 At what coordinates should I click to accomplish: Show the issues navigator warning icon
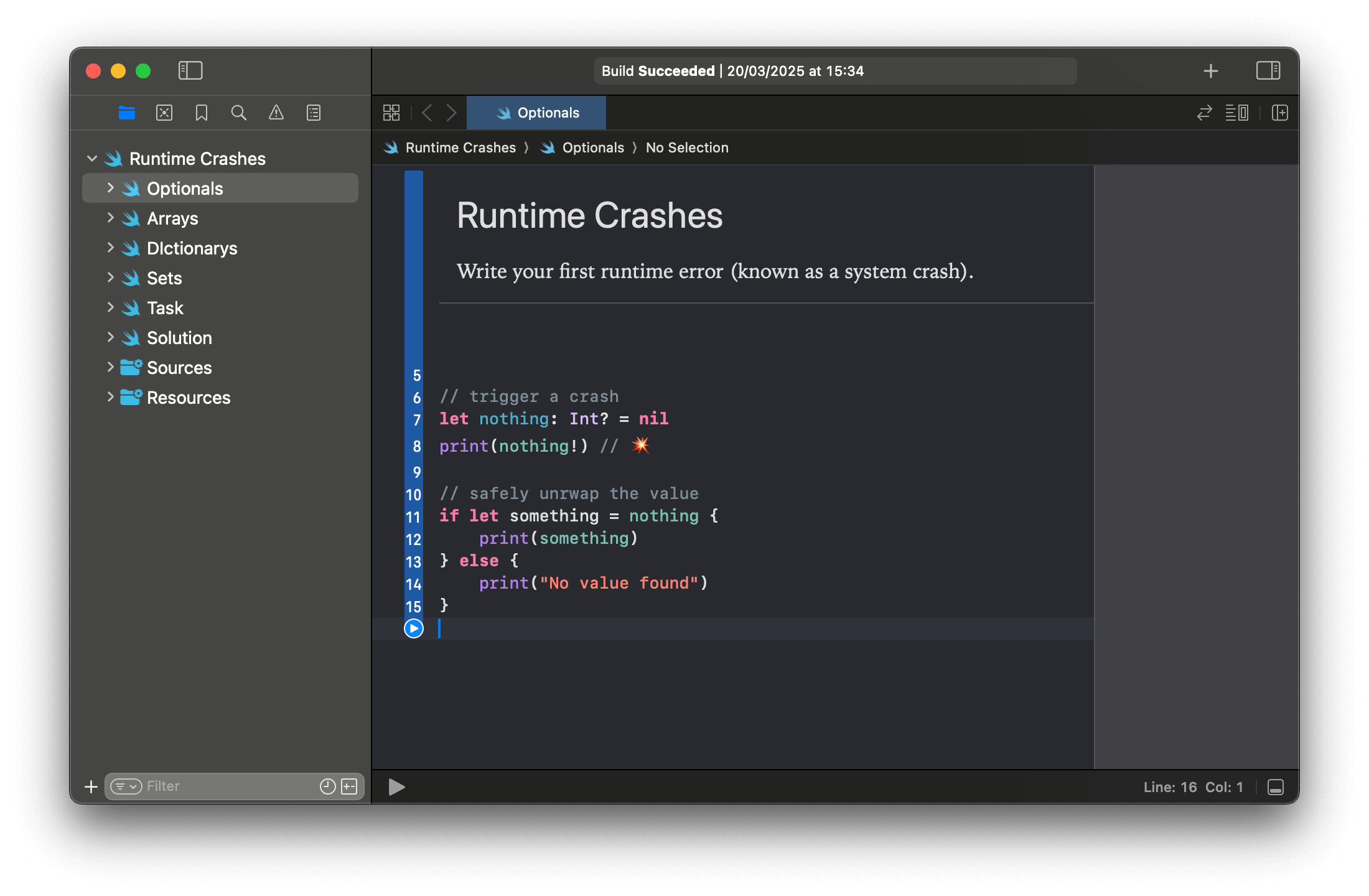pyautogui.click(x=276, y=113)
